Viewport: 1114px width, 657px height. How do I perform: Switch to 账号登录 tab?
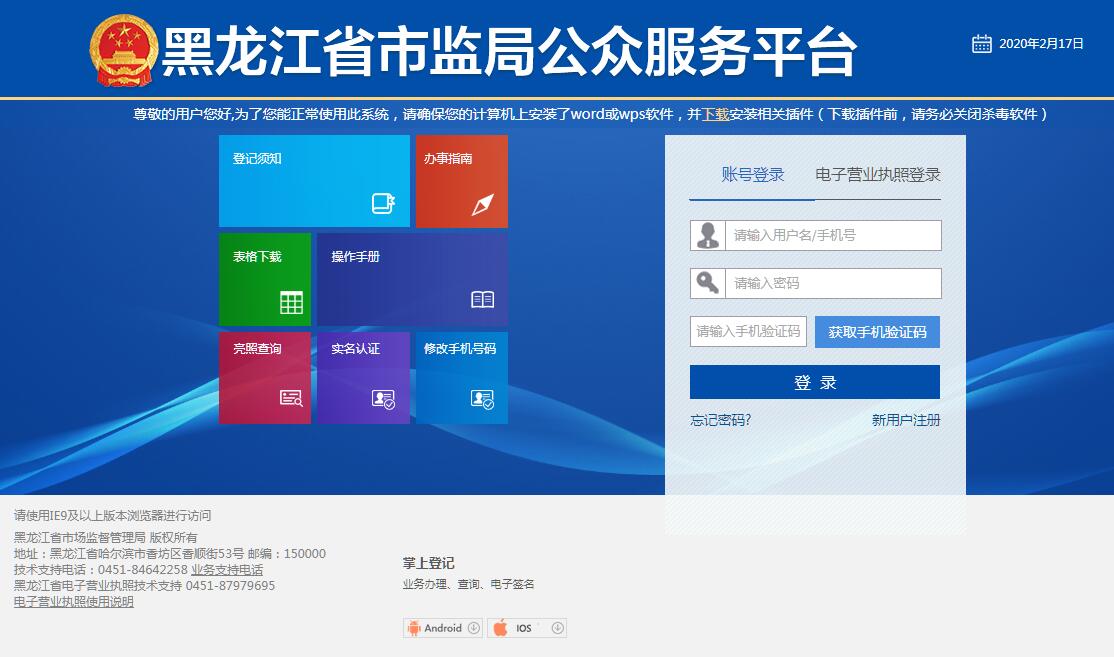[x=753, y=175]
